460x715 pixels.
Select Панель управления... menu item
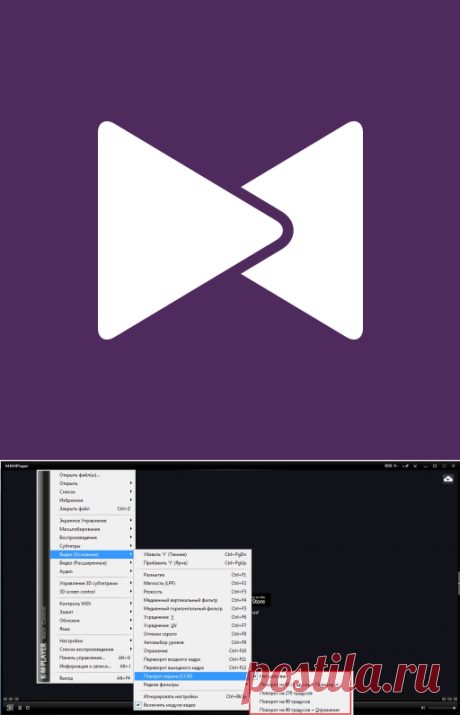93,658
